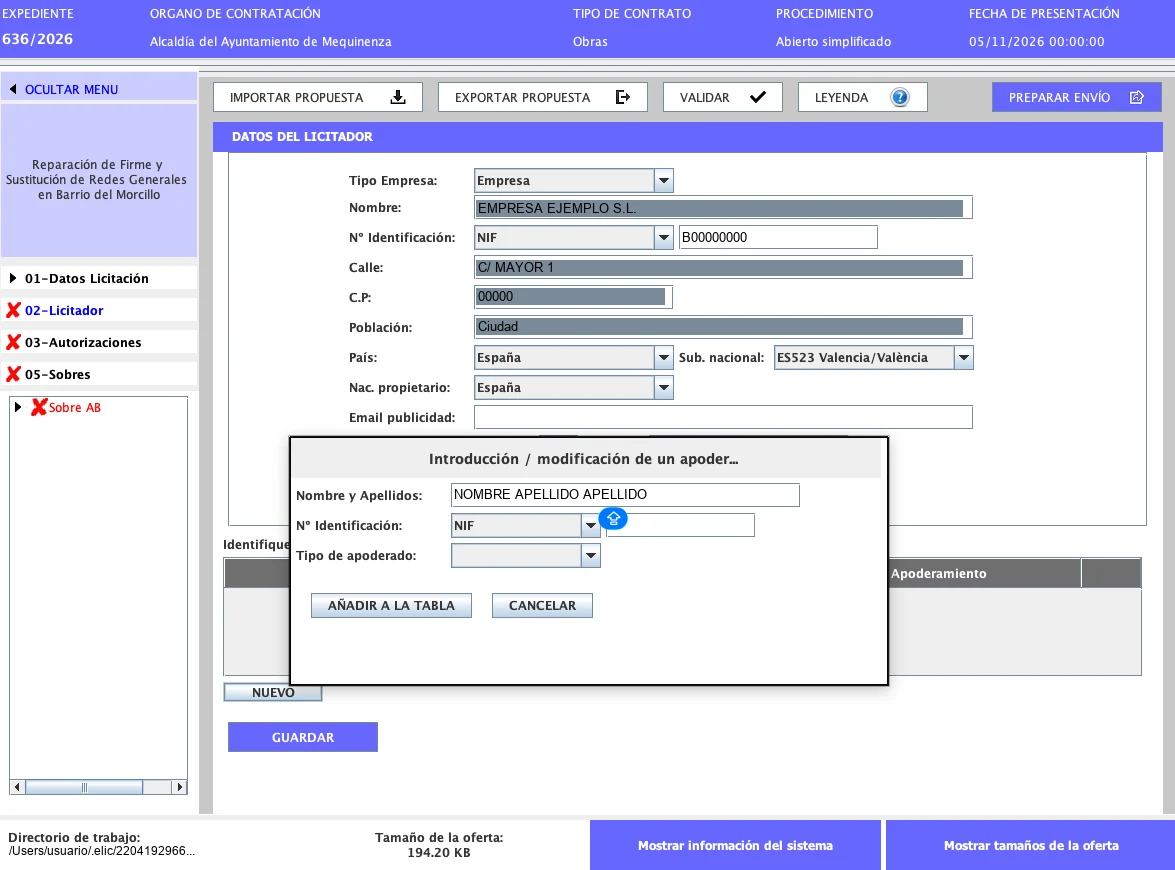Cancel the apoderado dialog
Image resolution: width=1175 pixels, height=870 pixels.
(542, 605)
